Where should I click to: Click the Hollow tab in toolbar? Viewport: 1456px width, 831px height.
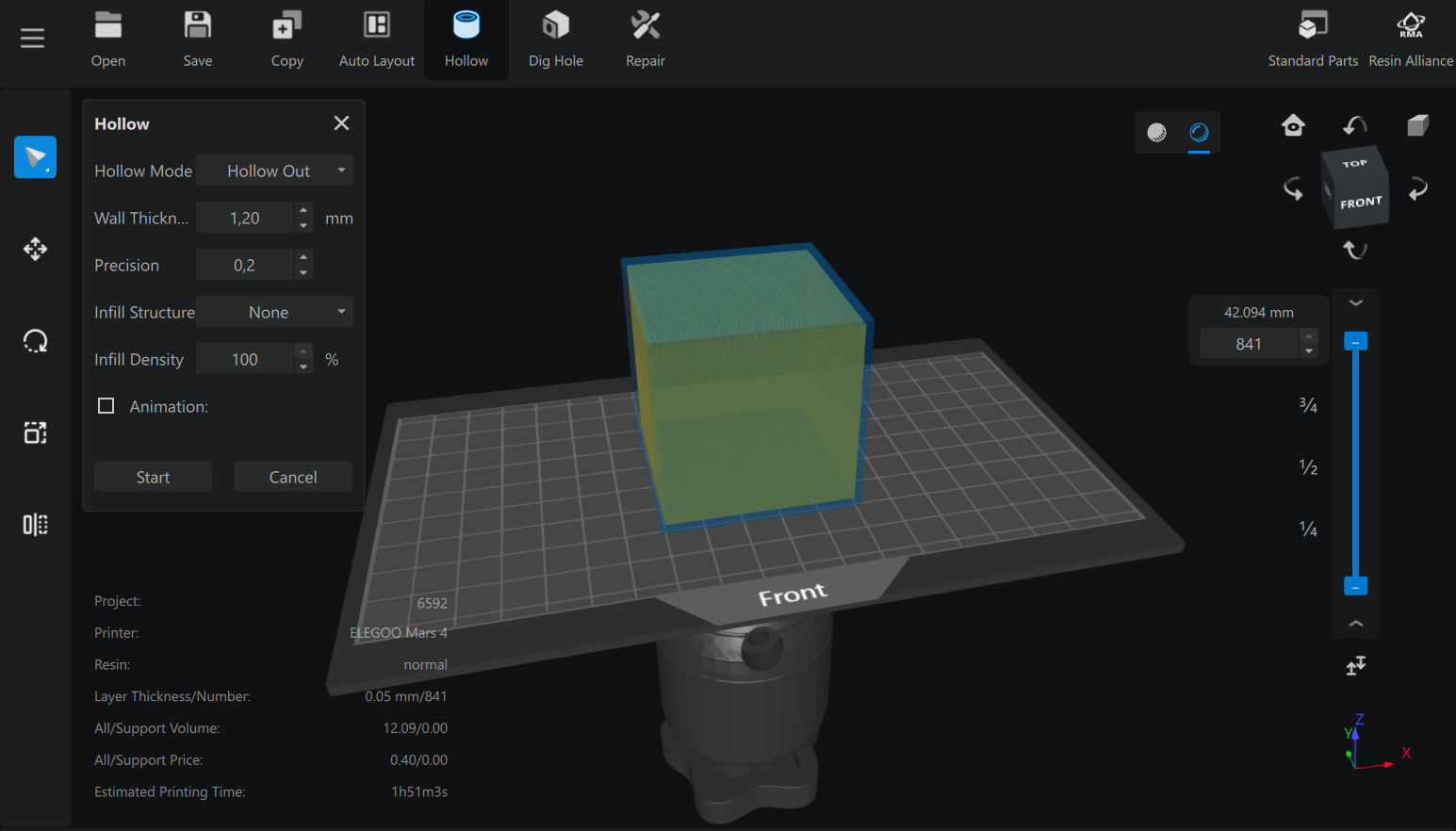pyautogui.click(x=466, y=39)
